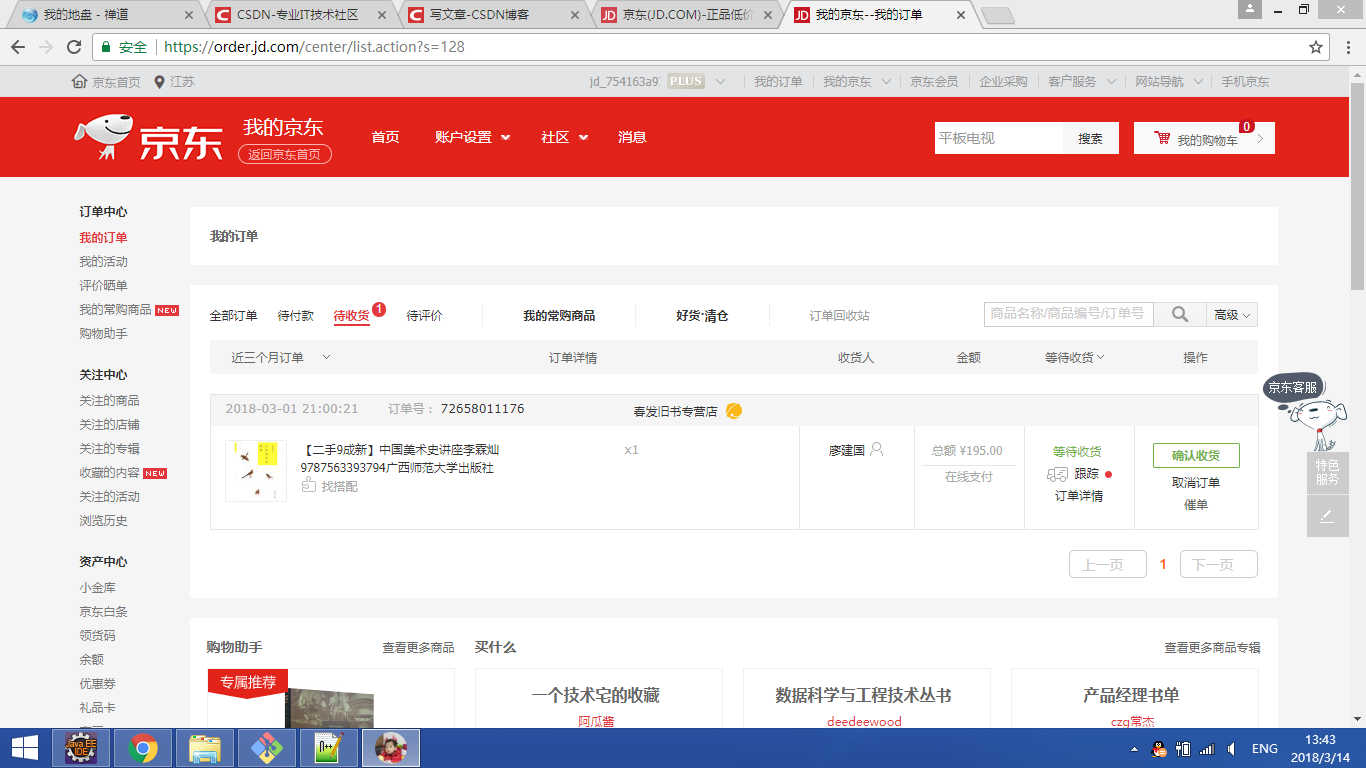Open 浏览历史 in the sidebar
The width and height of the screenshot is (1366, 768).
point(104,520)
